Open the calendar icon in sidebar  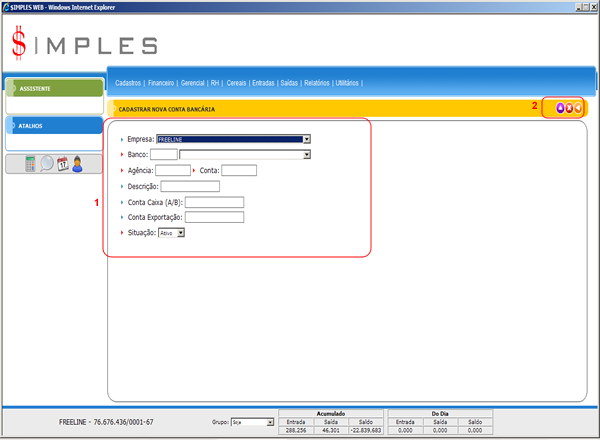point(62,164)
